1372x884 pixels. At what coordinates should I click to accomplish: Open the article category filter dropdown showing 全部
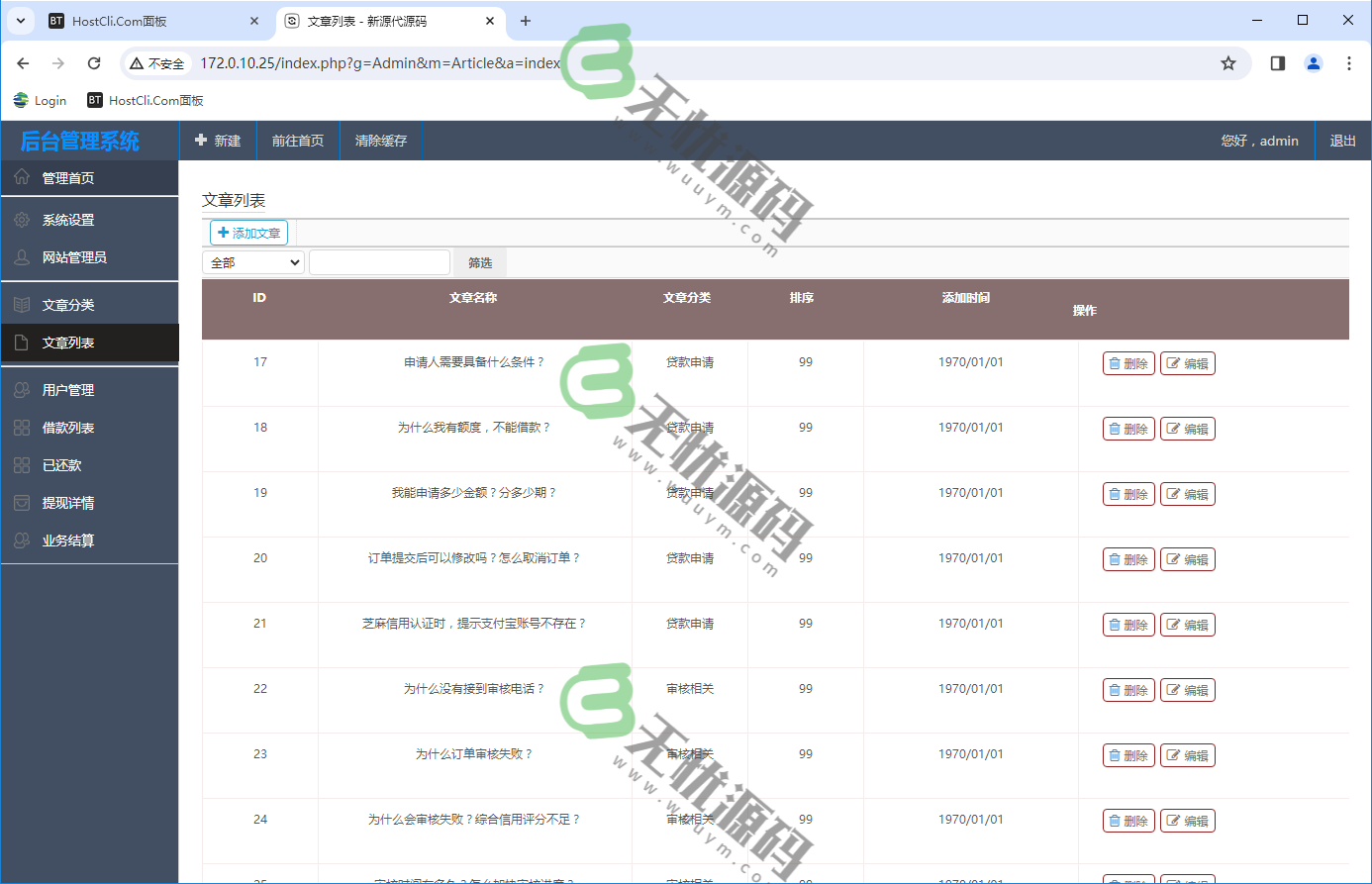(x=252, y=261)
